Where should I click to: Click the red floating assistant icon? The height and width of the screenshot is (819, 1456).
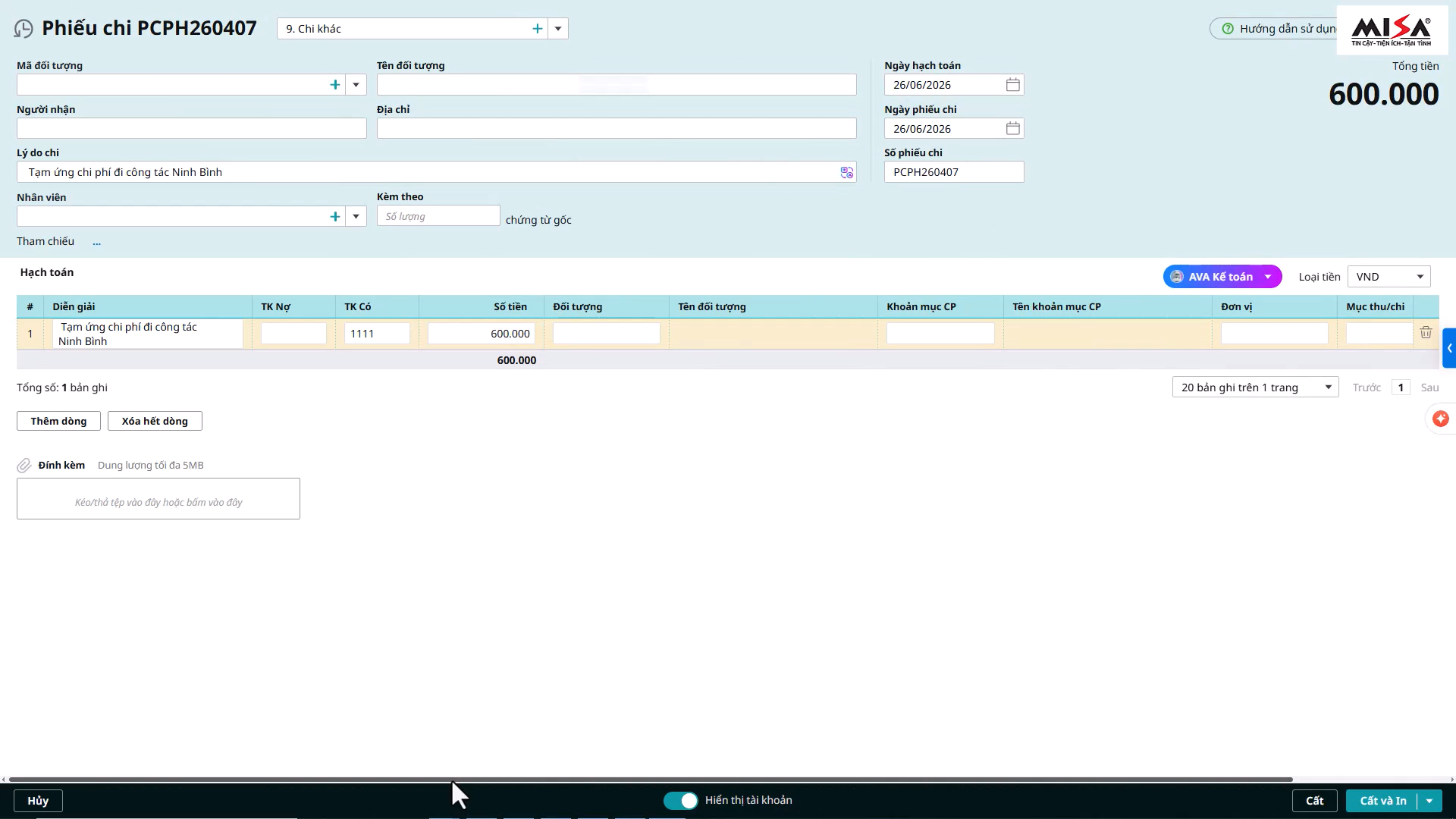(x=1441, y=419)
